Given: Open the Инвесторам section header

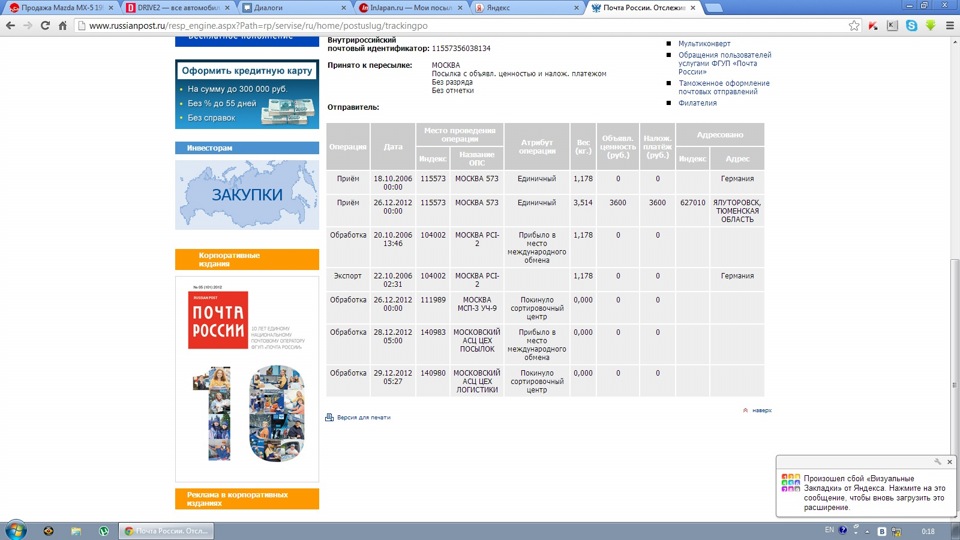Looking at the screenshot, I should 247,148.
